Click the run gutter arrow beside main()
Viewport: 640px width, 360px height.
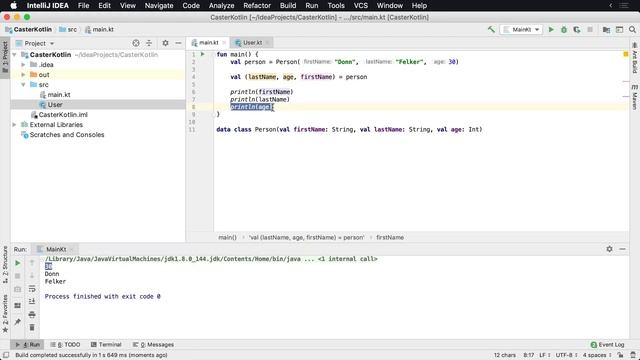pyautogui.click(x=202, y=54)
